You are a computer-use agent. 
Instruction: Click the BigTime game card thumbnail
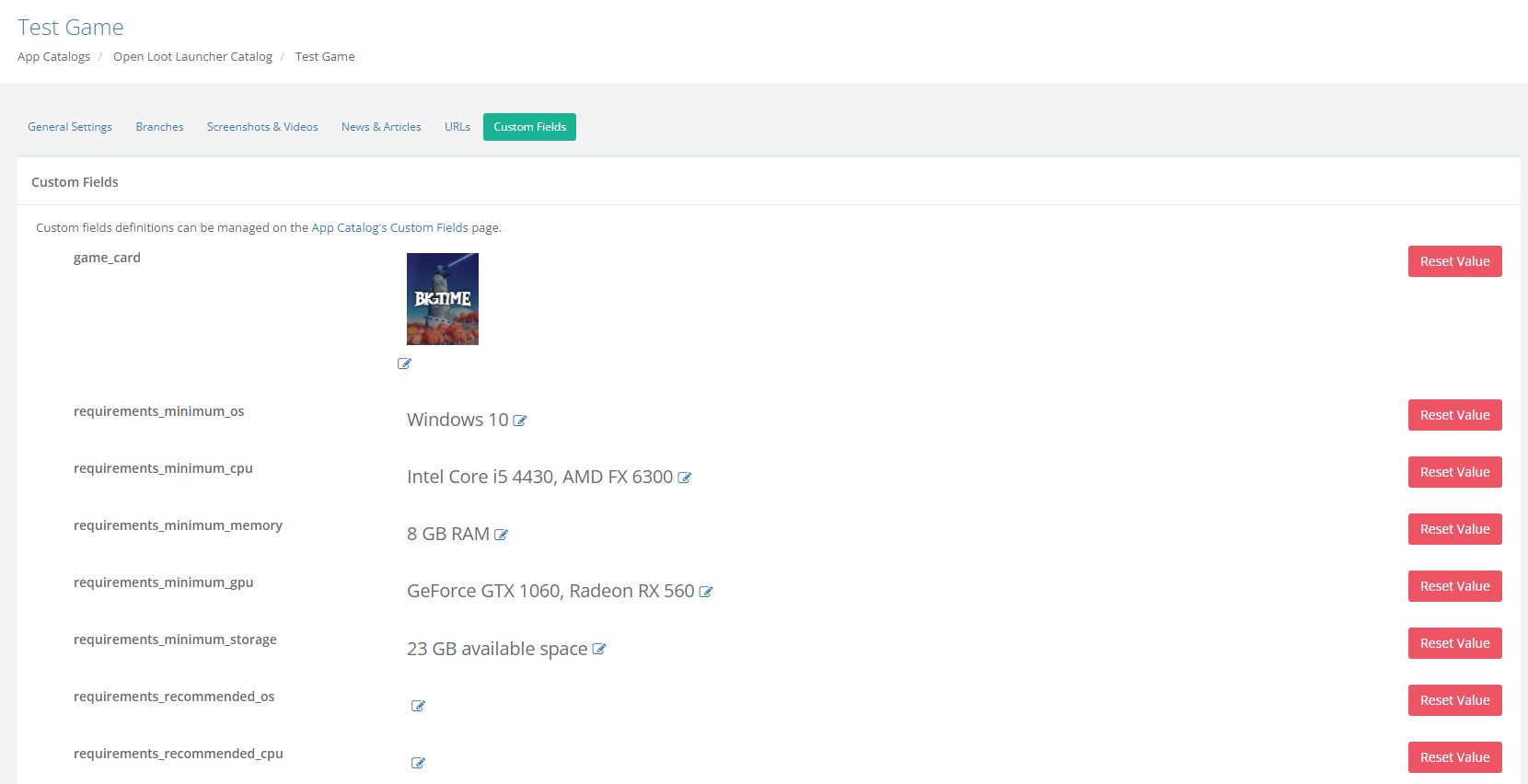point(443,299)
